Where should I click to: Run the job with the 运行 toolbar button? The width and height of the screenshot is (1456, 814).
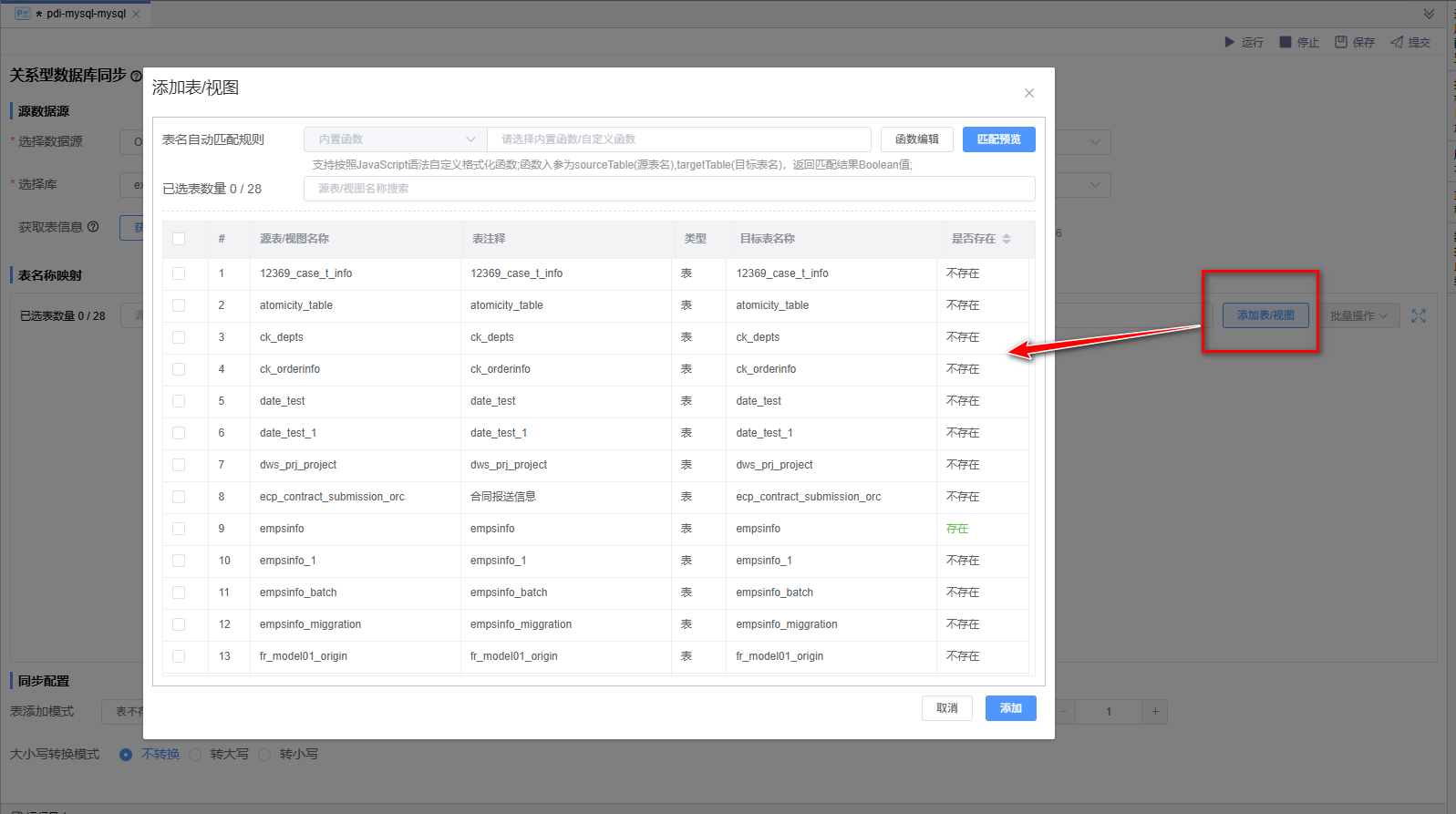pos(1244,42)
